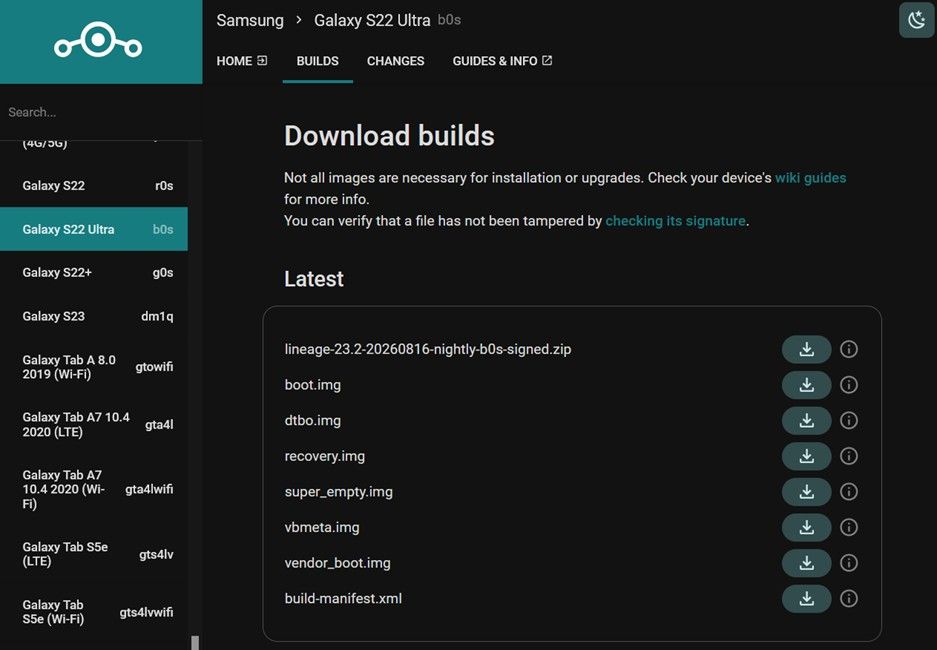Select Galaxy Tab A7 10.4 2020 (Wi-Fi)
Screen dimensions: 937x650
(94, 489)
